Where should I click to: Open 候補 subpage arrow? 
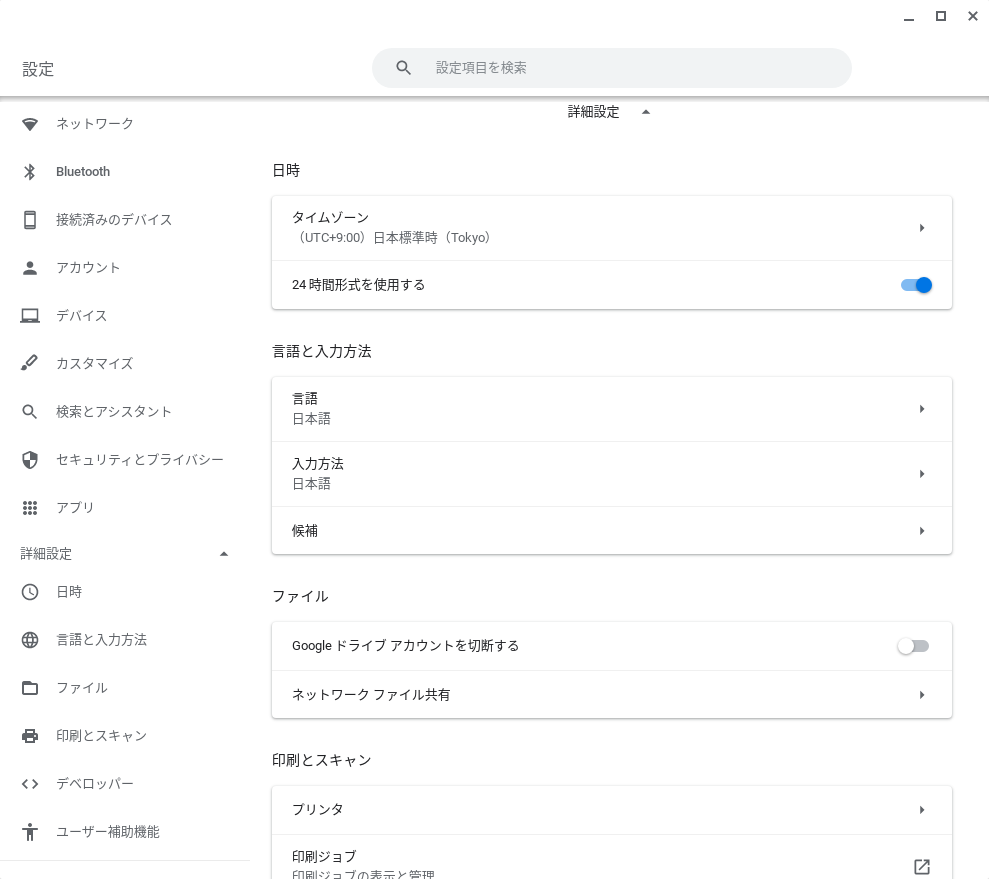pos(922,531)
